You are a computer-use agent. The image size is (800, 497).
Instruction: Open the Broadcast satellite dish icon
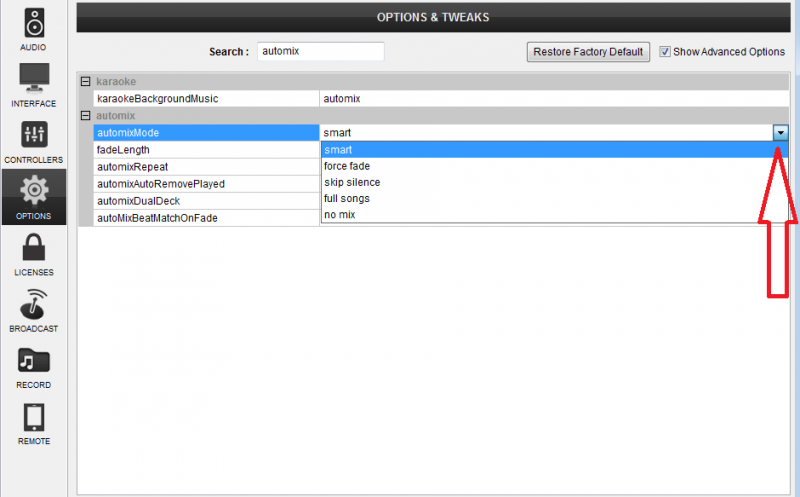pos(33,303)
